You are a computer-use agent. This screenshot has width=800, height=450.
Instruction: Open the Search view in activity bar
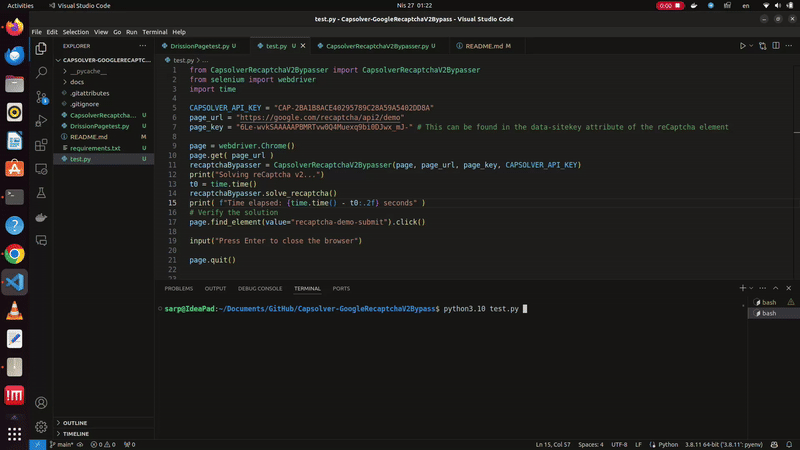coord(41,72)
